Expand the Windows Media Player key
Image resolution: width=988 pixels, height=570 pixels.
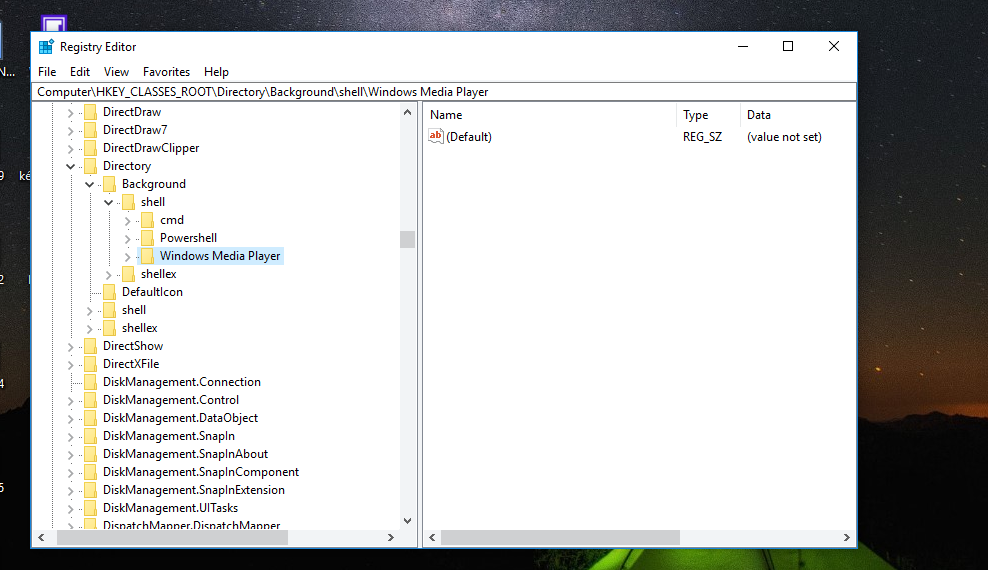(x=127, y=256)
